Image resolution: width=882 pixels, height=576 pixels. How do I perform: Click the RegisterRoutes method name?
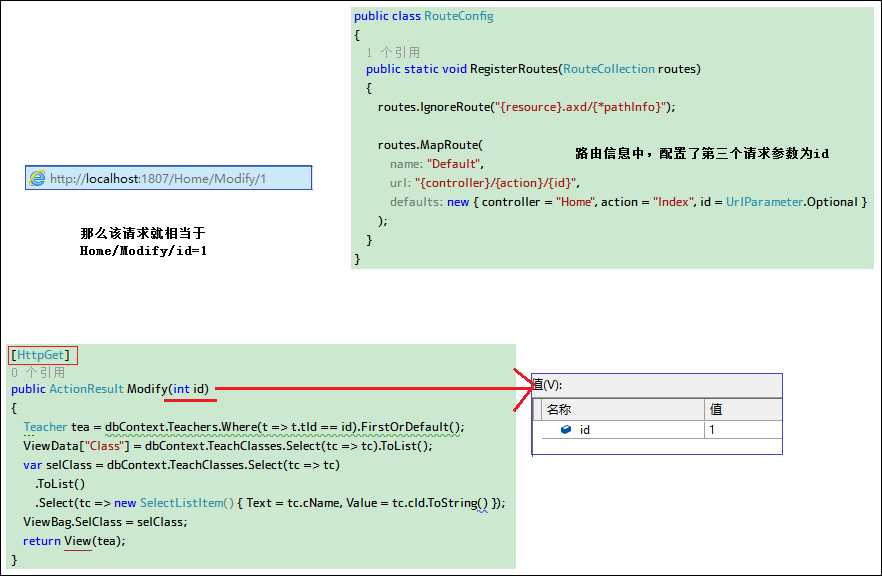514,69
